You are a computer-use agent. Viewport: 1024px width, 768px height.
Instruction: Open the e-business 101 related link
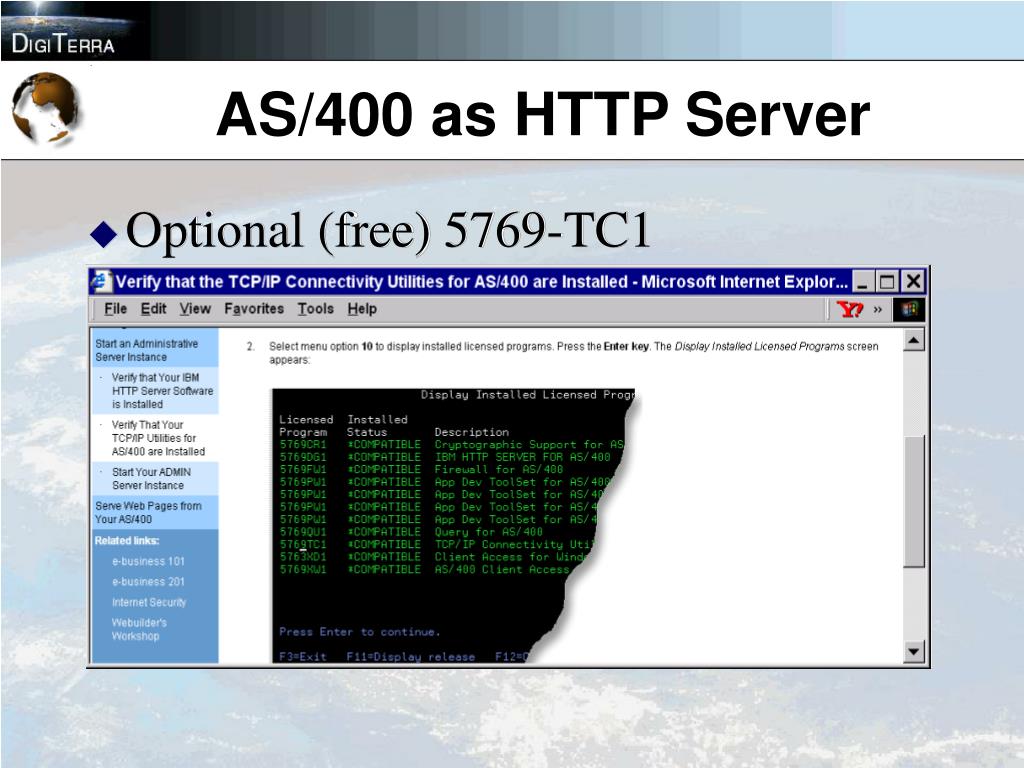coord(148,561)
